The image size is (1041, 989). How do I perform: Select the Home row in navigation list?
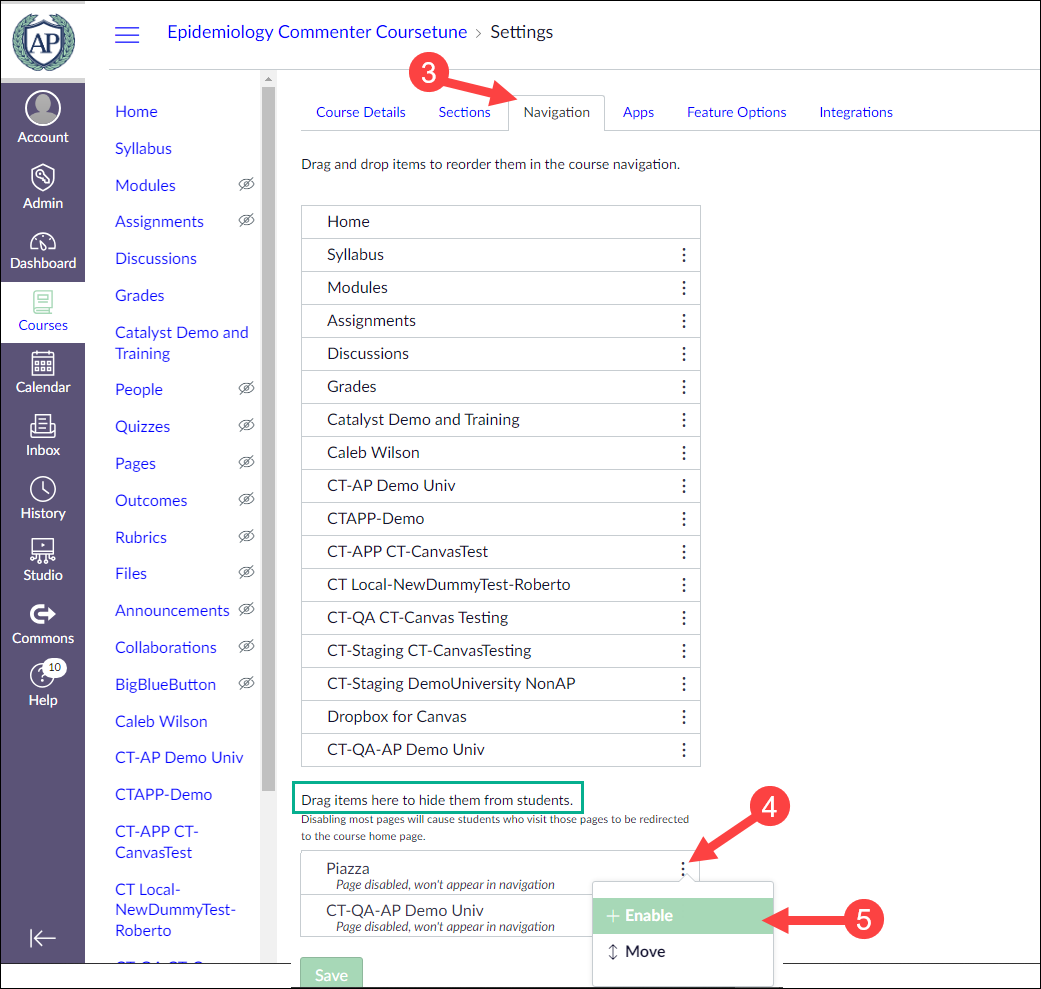click(x=501, y=222)
